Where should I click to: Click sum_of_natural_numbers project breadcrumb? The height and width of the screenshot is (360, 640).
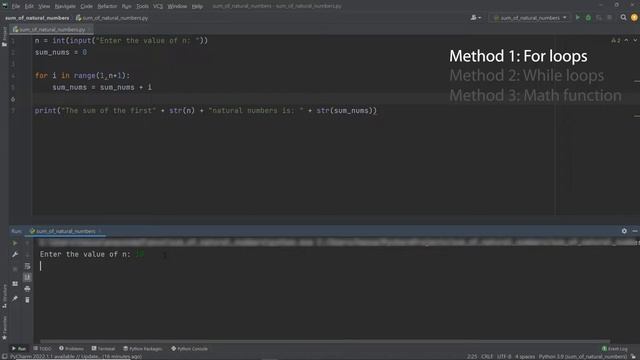(37, 18)
